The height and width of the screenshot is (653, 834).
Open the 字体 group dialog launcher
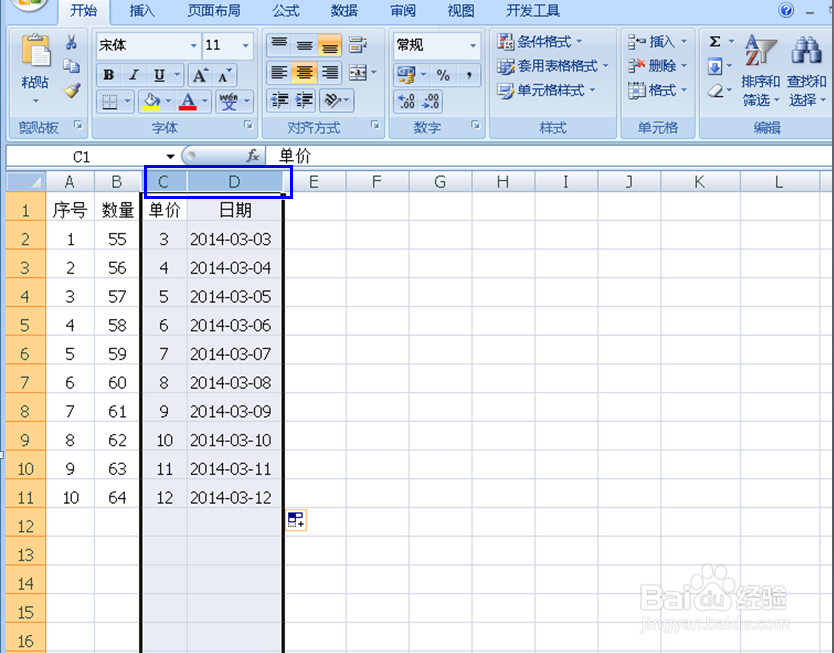[248, 125]
